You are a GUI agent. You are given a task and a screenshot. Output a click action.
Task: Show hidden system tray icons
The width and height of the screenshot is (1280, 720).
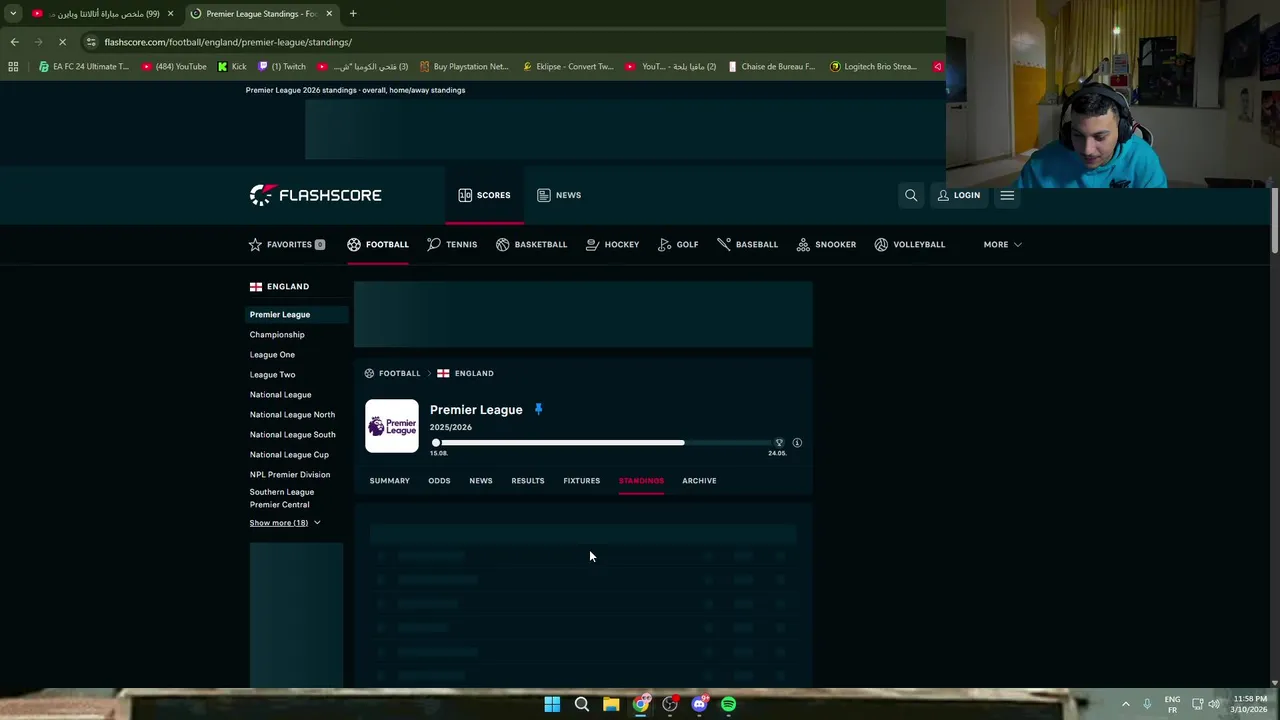point(1125,704)
